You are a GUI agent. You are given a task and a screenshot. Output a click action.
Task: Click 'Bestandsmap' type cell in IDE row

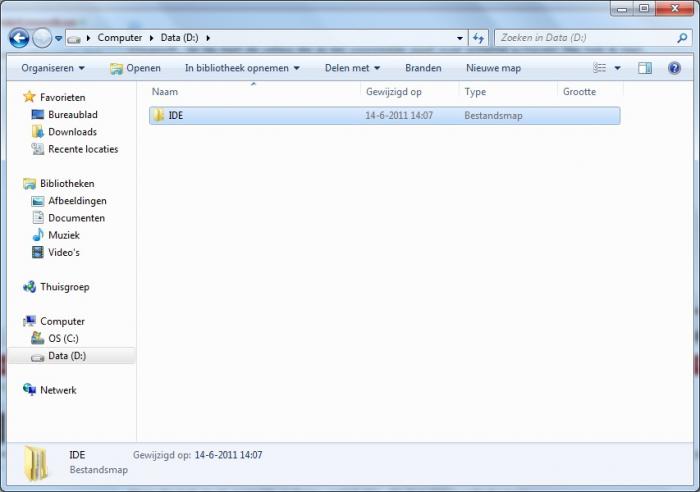493,115
